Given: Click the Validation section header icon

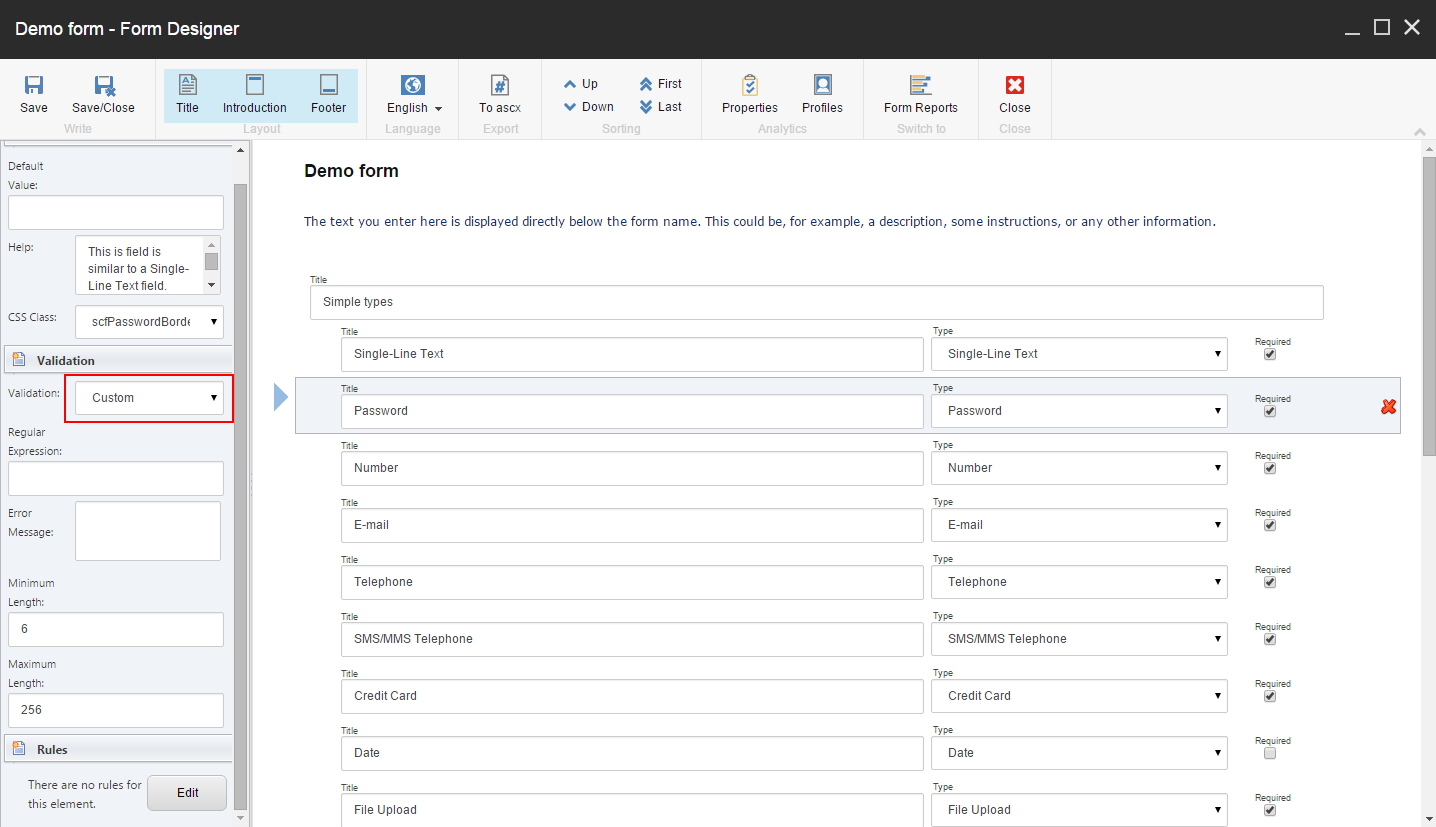Looking at the screenshot, I should pos(20,360).
